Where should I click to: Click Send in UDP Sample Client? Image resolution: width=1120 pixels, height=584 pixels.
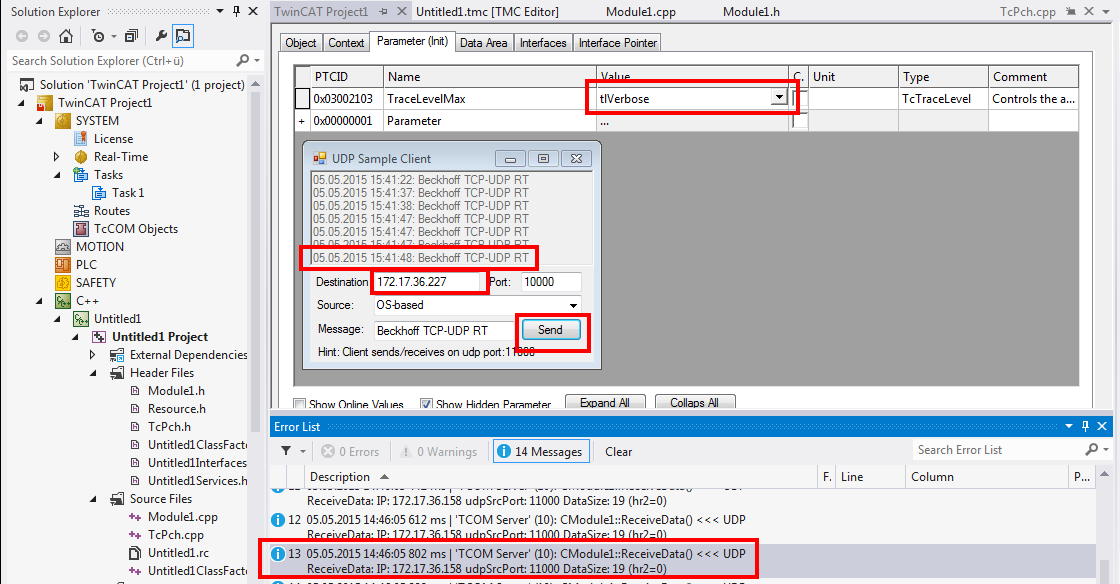[x=550, y=330]
